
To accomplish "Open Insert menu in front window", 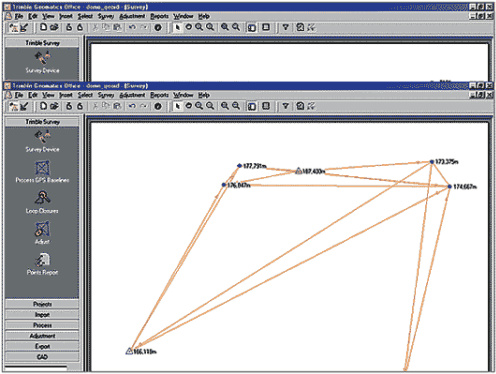I will click(66, 95).
